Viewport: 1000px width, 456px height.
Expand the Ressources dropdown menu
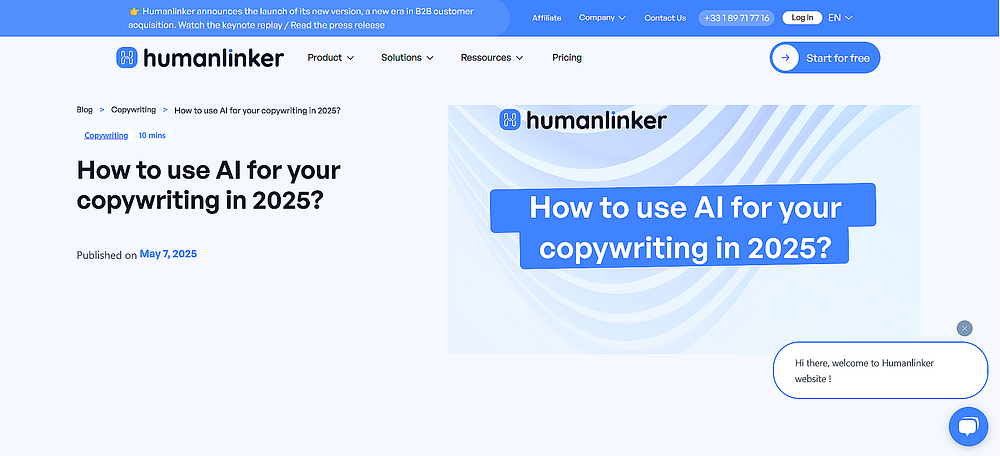[492, 57]
